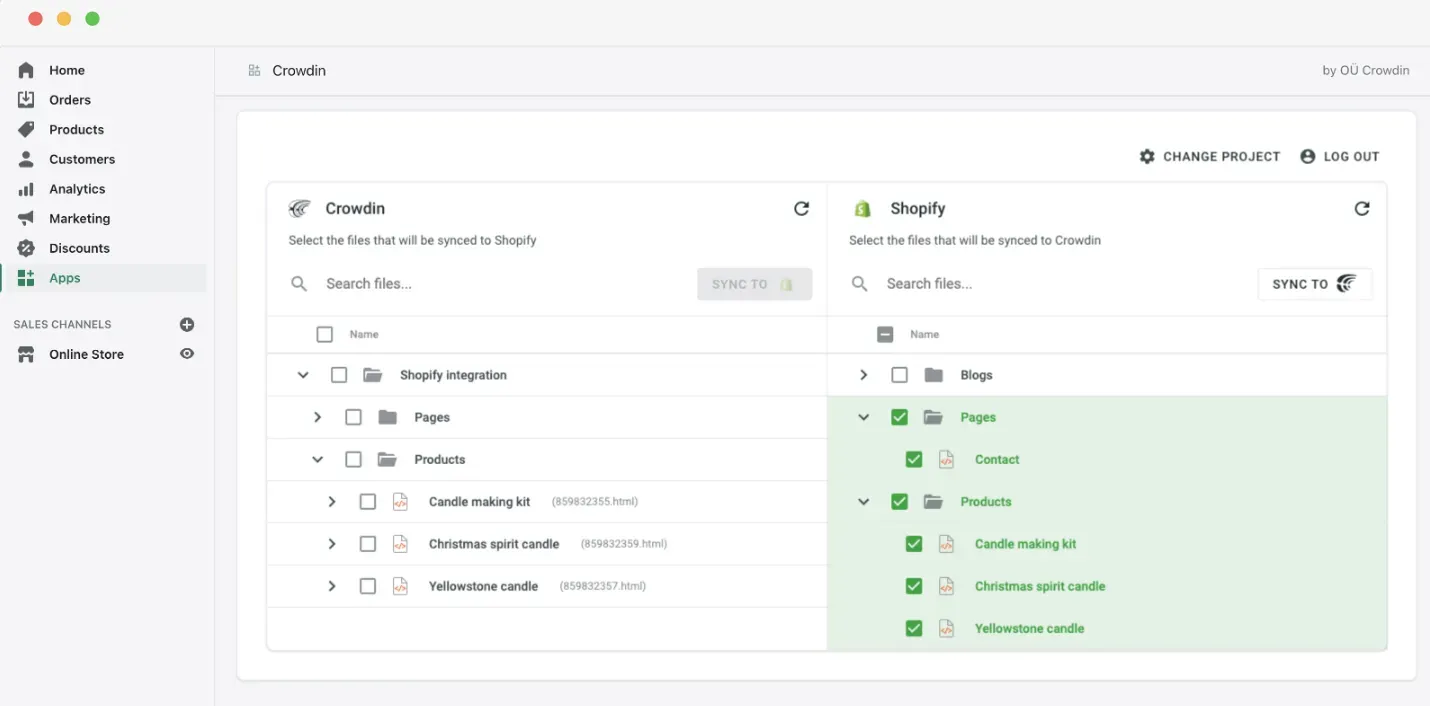
Task: Click the search magnifier in Shopify panel
Action: point(859,284)
